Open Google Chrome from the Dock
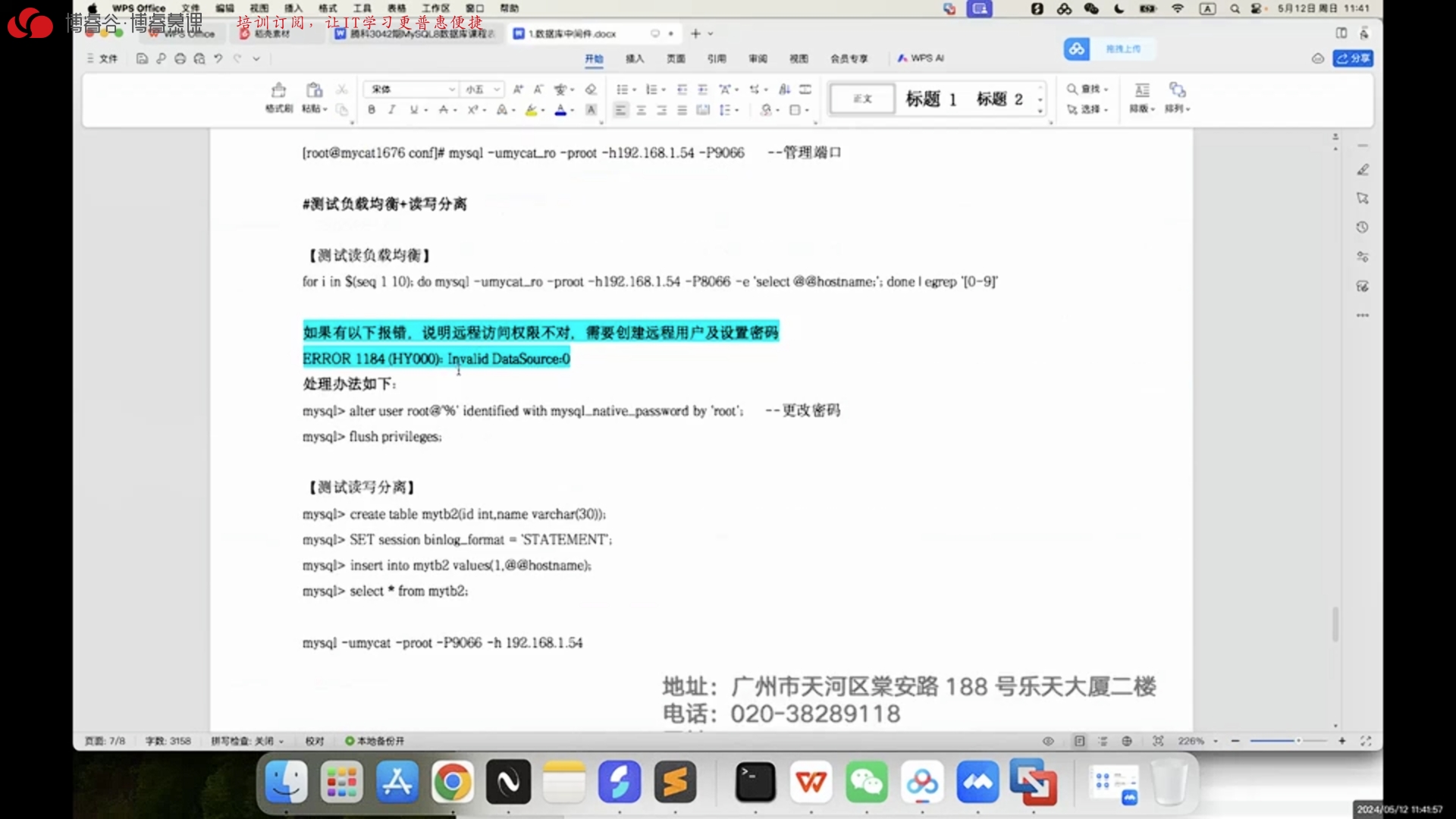The height and width of the screenshot is (819, 1456). point(452,782)
